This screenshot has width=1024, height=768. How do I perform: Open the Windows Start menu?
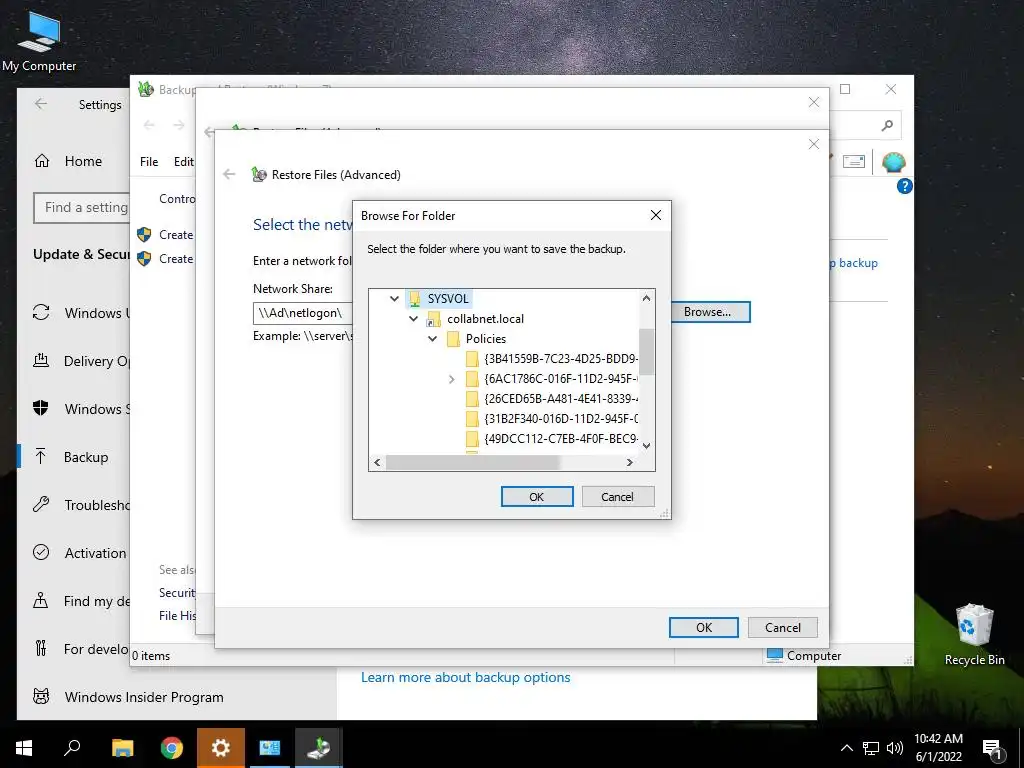coord(24,748)
